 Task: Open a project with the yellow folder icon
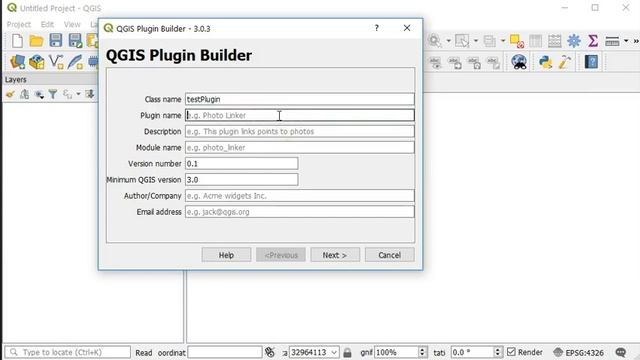tap(36, 41)
